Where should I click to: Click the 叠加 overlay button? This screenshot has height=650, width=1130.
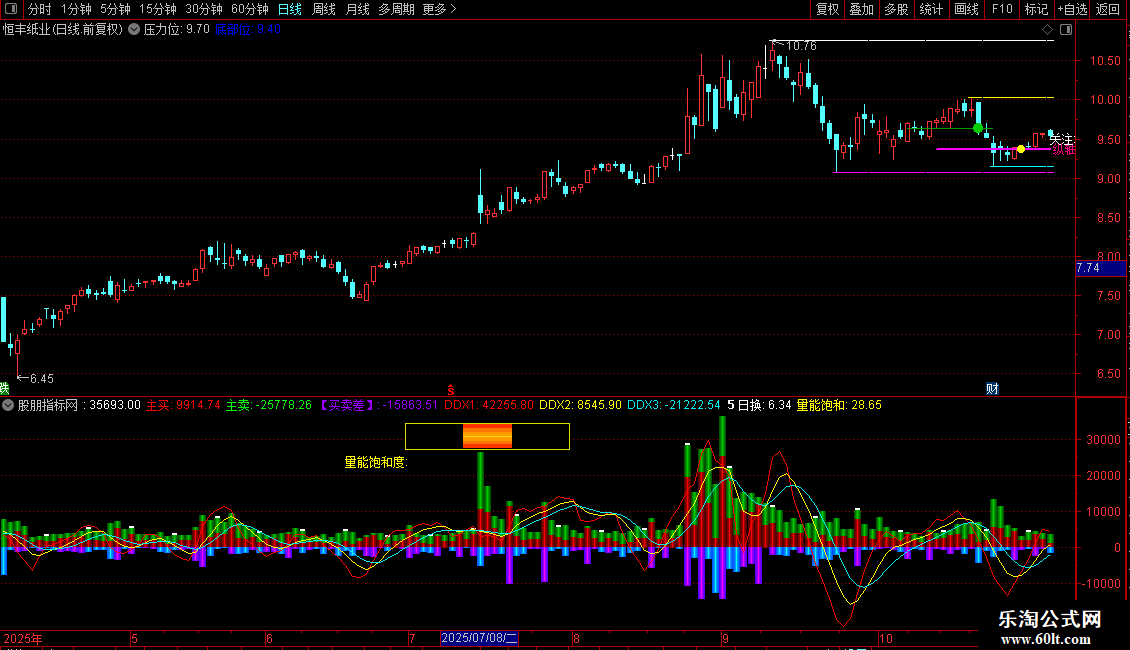coord(862,9)
